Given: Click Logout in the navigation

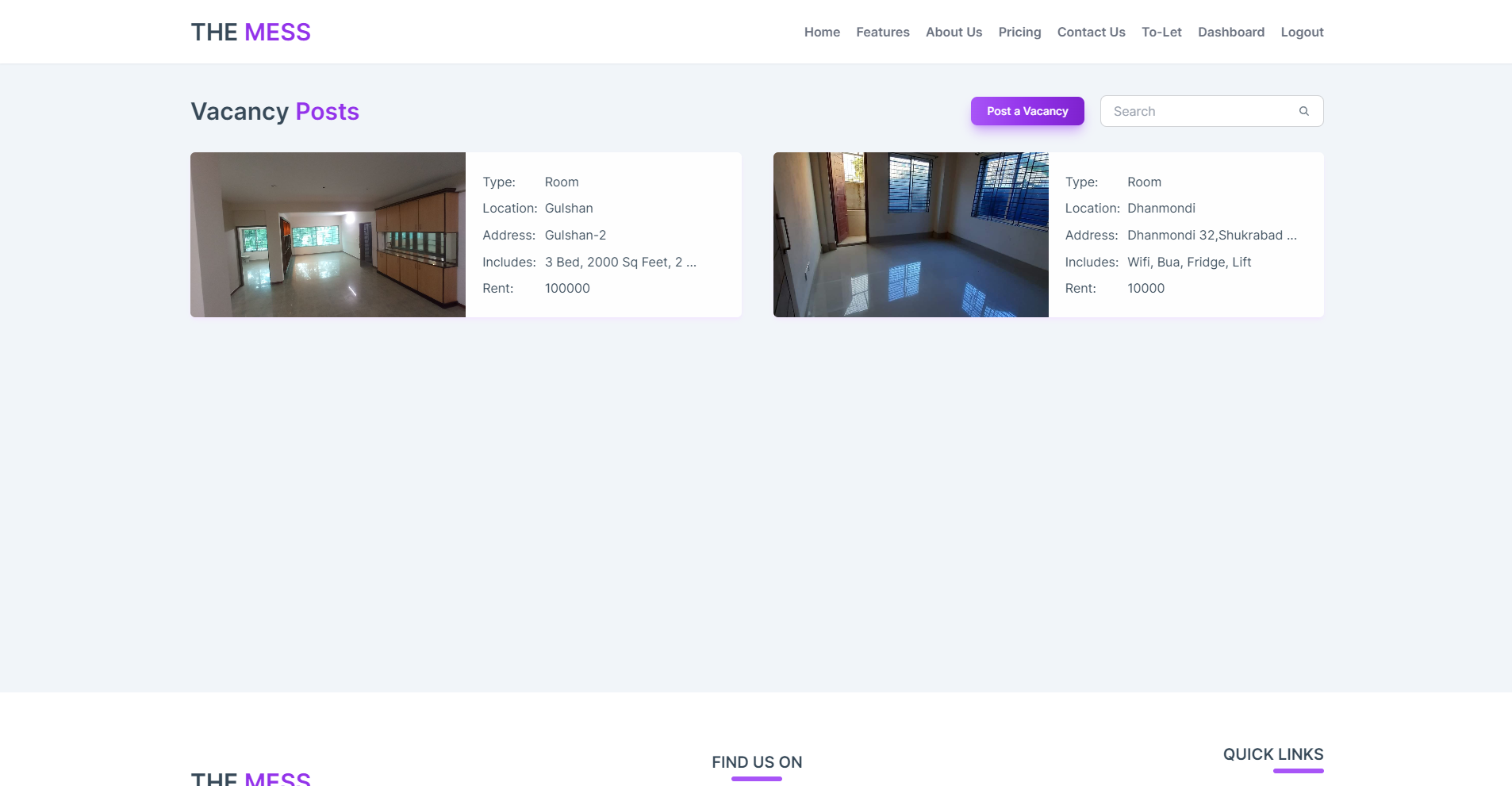Looking at the screenshot, I should 1302,32.
